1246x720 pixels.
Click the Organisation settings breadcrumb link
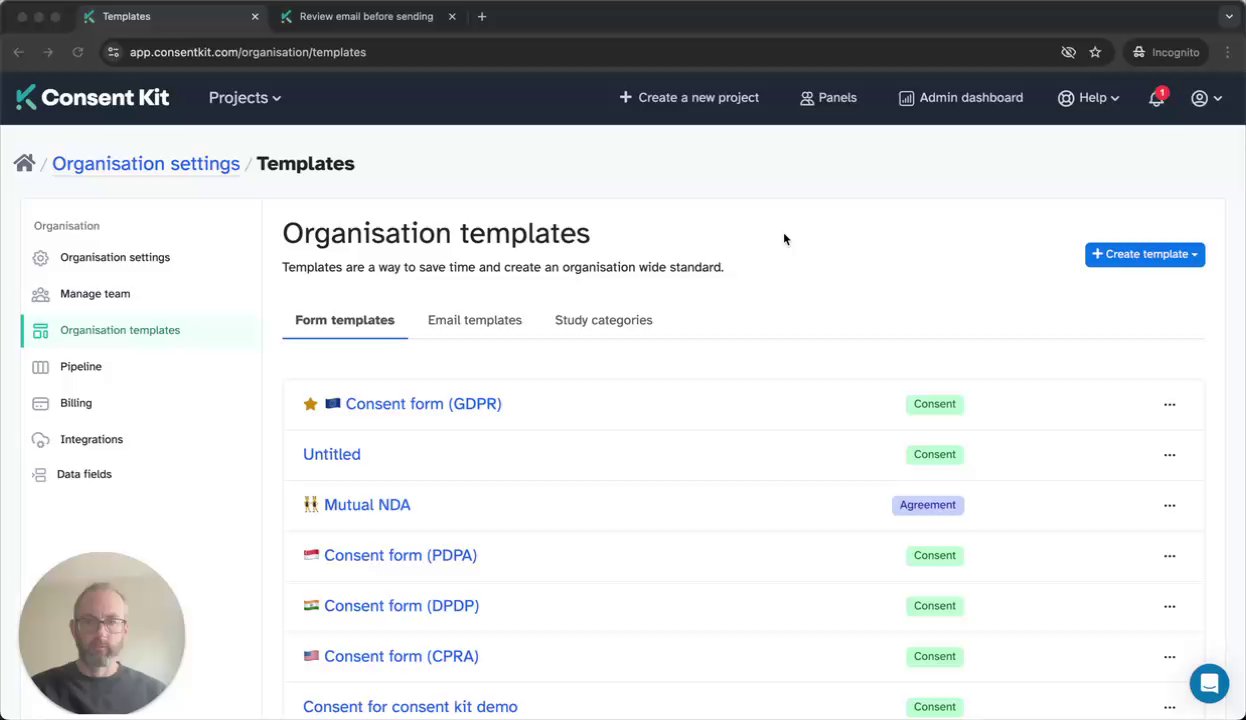click(x=146, y=163)
